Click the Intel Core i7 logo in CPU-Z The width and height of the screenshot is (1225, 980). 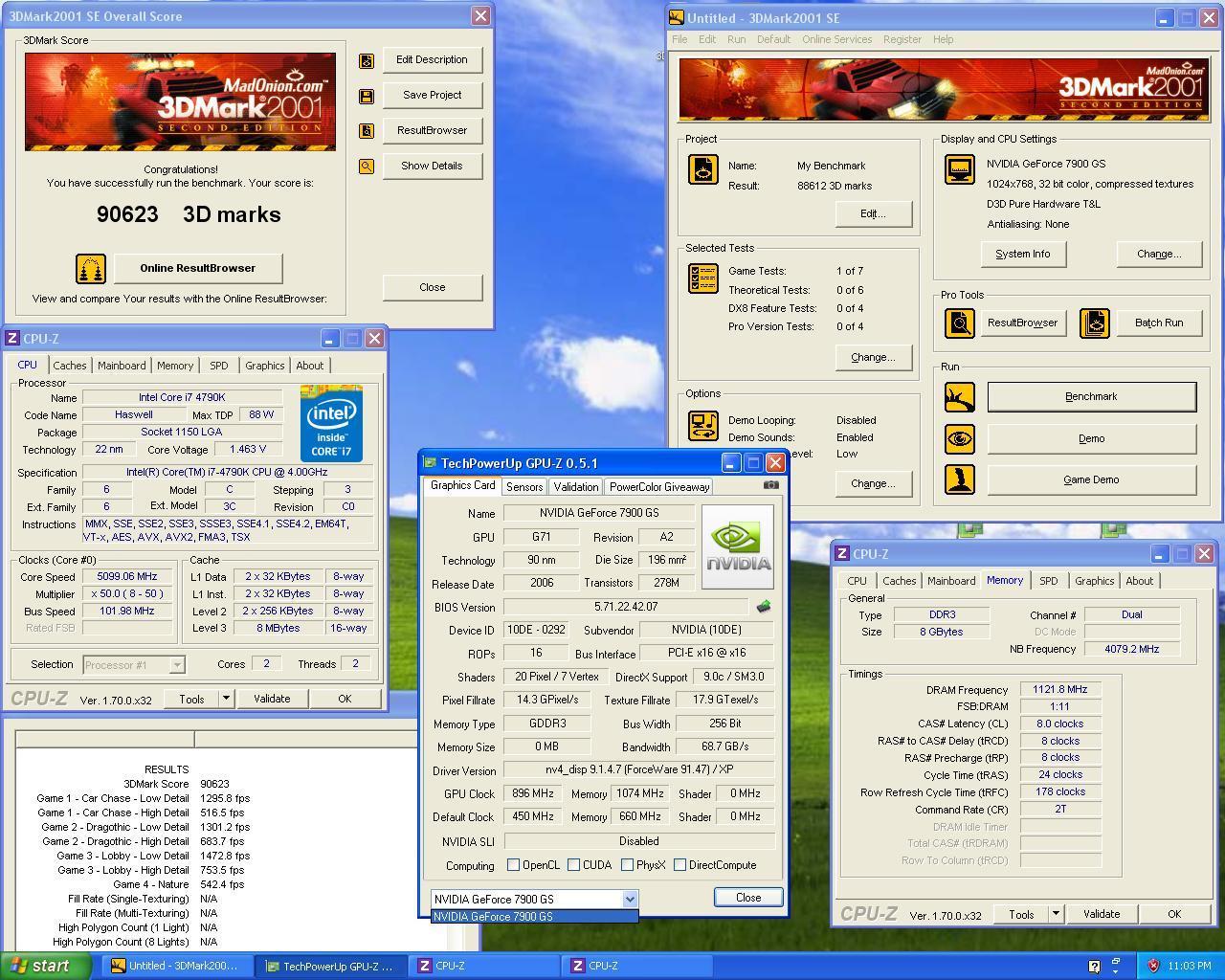coord(331,423)
